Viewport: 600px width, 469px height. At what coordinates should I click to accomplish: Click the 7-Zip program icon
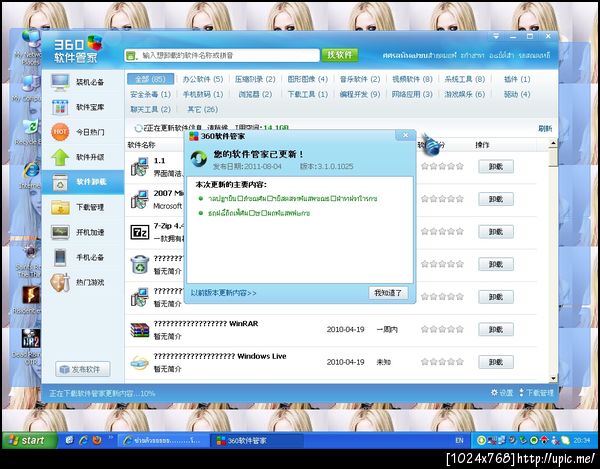[140, 232]
